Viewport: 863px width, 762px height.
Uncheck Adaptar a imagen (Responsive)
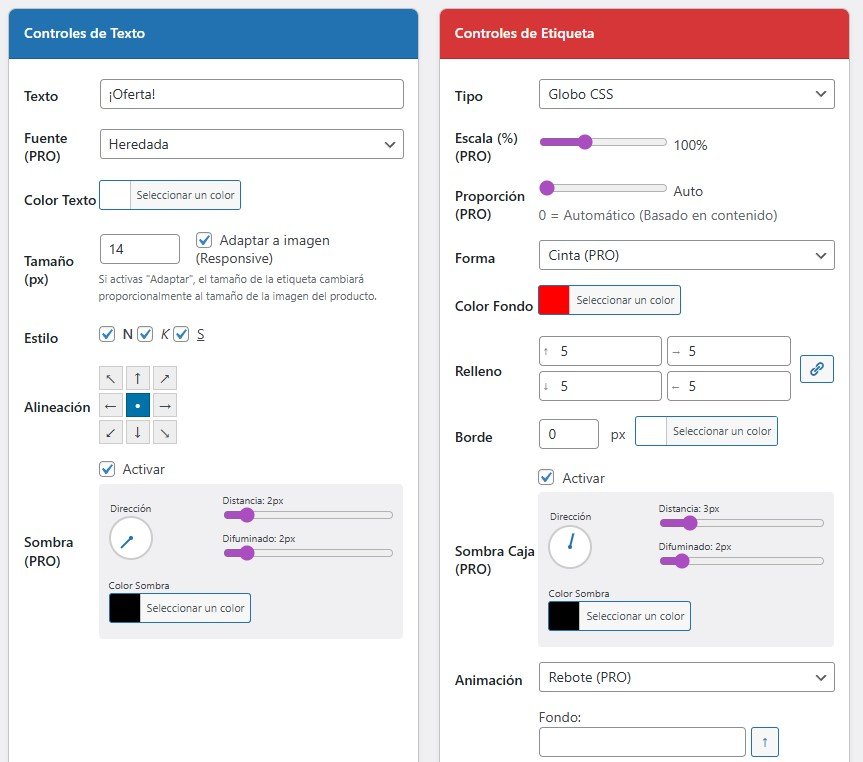click(204, 241)
